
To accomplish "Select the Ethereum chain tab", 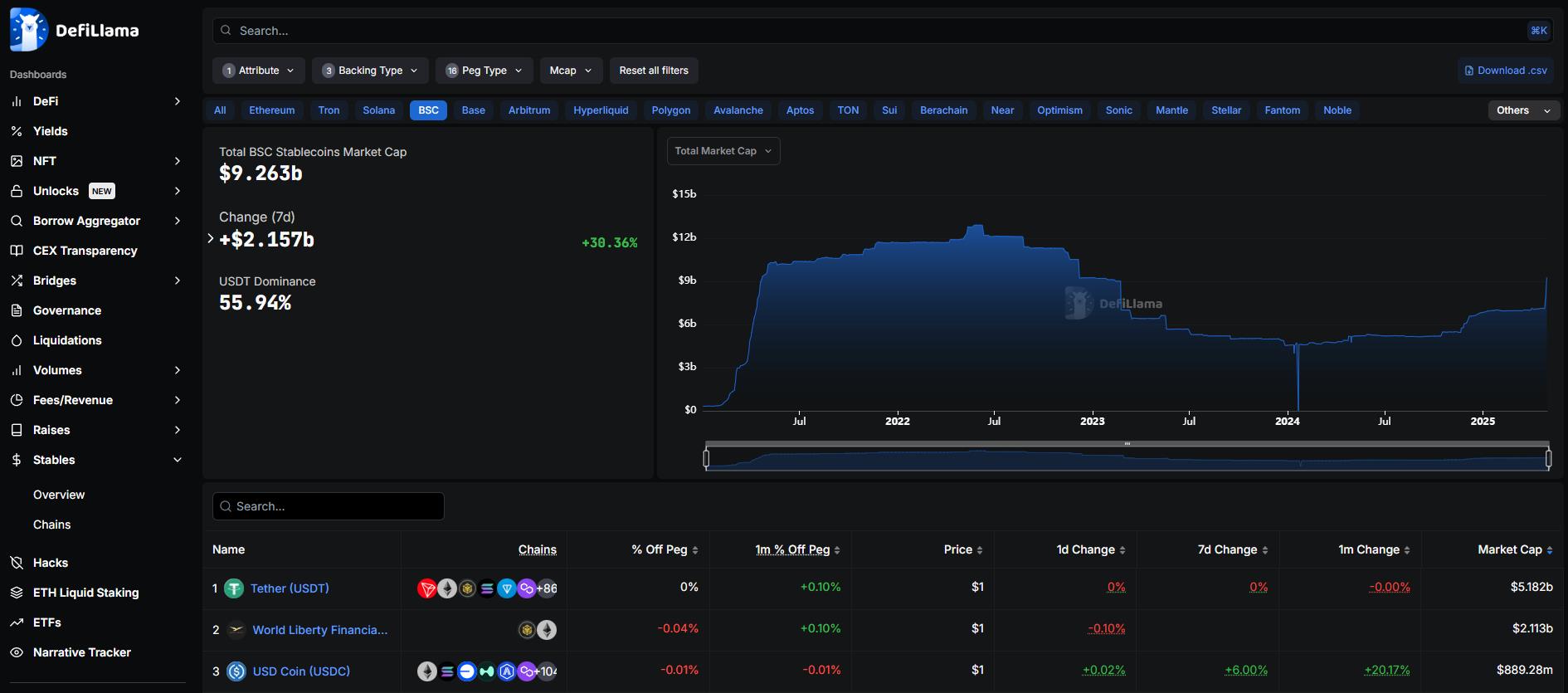I will point(272,110).
